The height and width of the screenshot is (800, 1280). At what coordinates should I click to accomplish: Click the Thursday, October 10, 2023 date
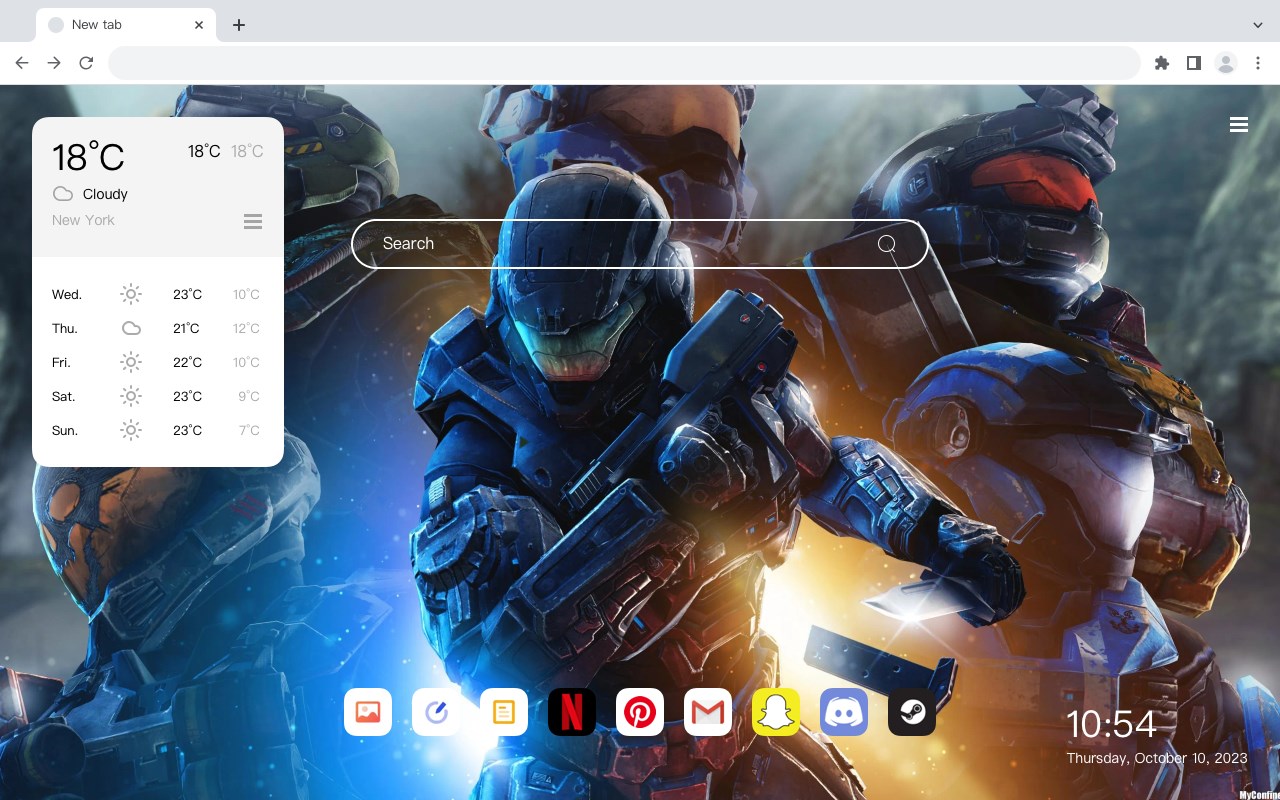click(1157, 758)
